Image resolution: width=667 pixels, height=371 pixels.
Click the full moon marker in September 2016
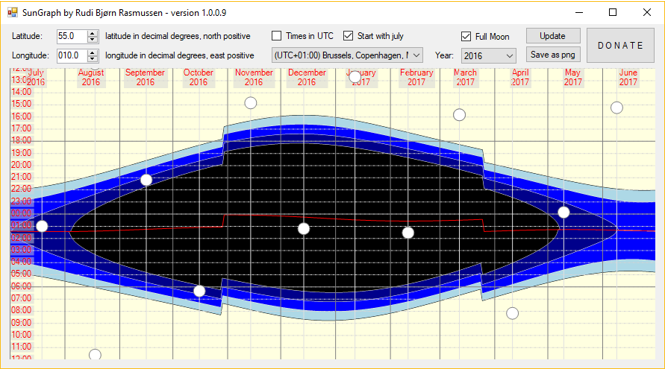pos(146,180)
